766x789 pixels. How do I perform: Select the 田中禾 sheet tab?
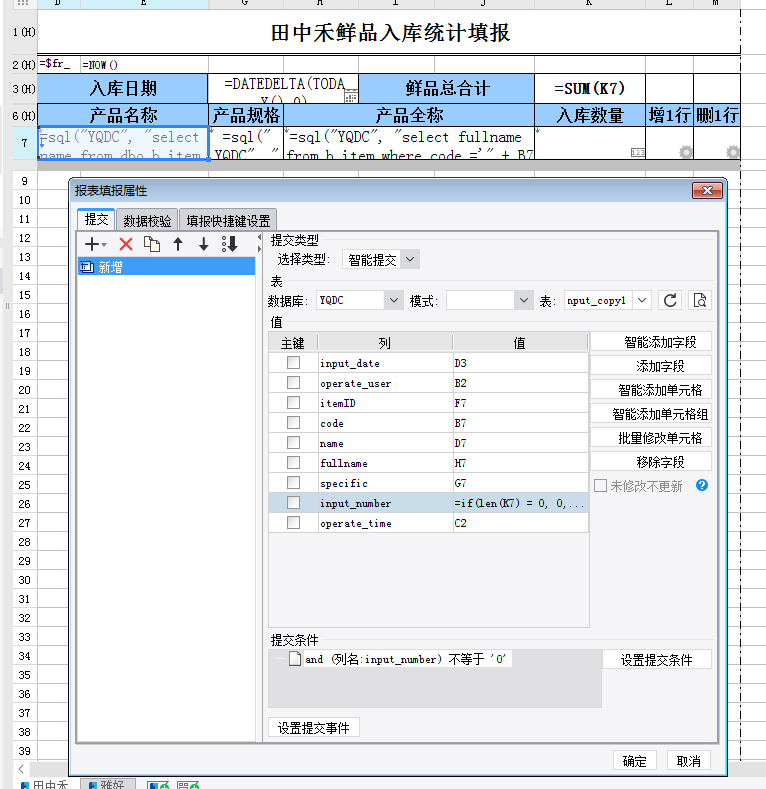pyautogui.click(x=45, y=784)
